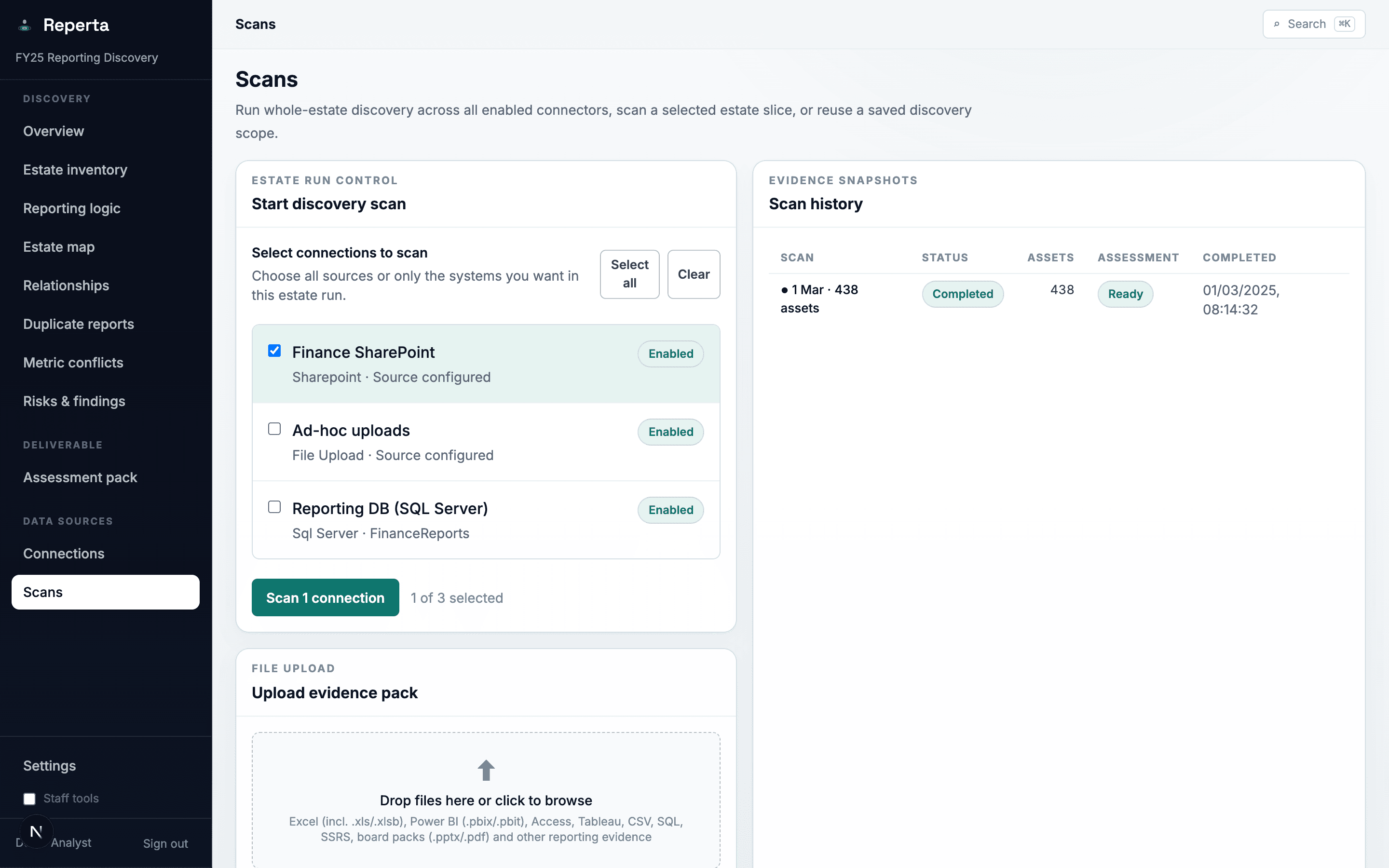Click the 'Upload evidence pack' heading
This screenshot has height=868, width=1389.
[x=335, y=693]
